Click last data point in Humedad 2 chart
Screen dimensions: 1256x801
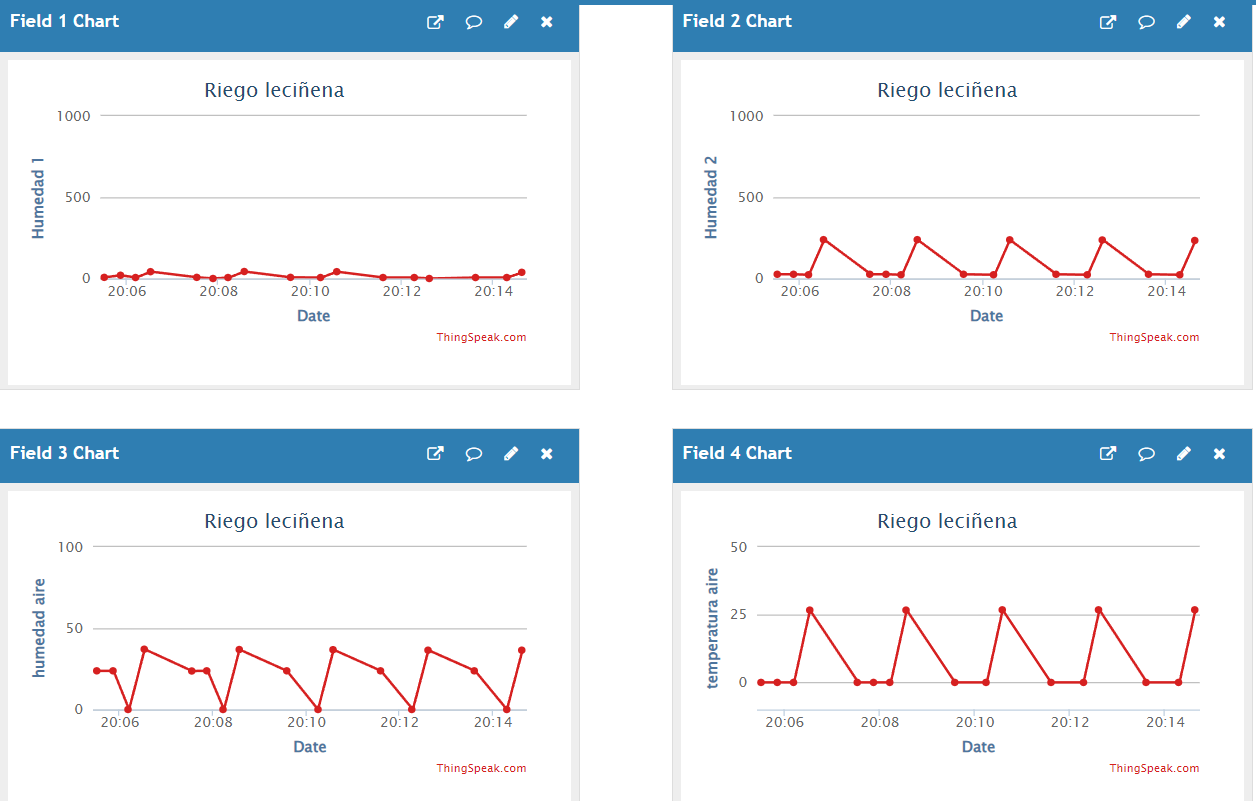coord(1194,240)
